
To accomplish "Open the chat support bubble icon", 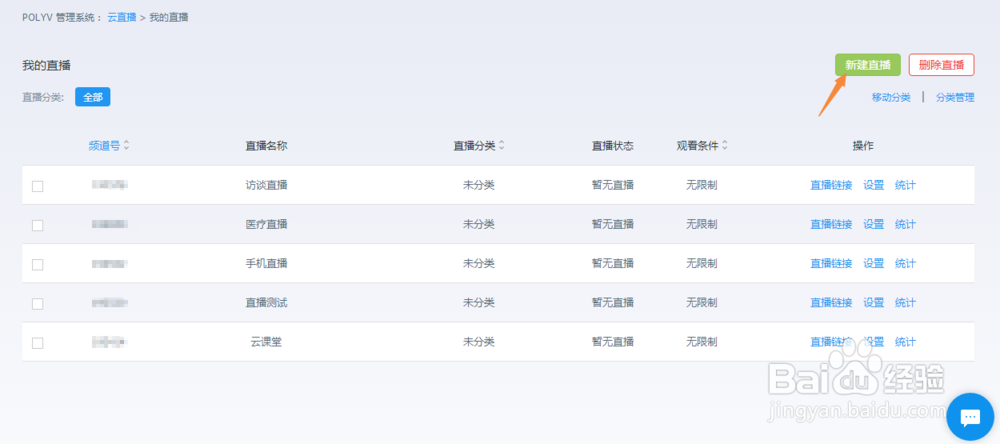I will pyautogui.click(x=970, y=418).
